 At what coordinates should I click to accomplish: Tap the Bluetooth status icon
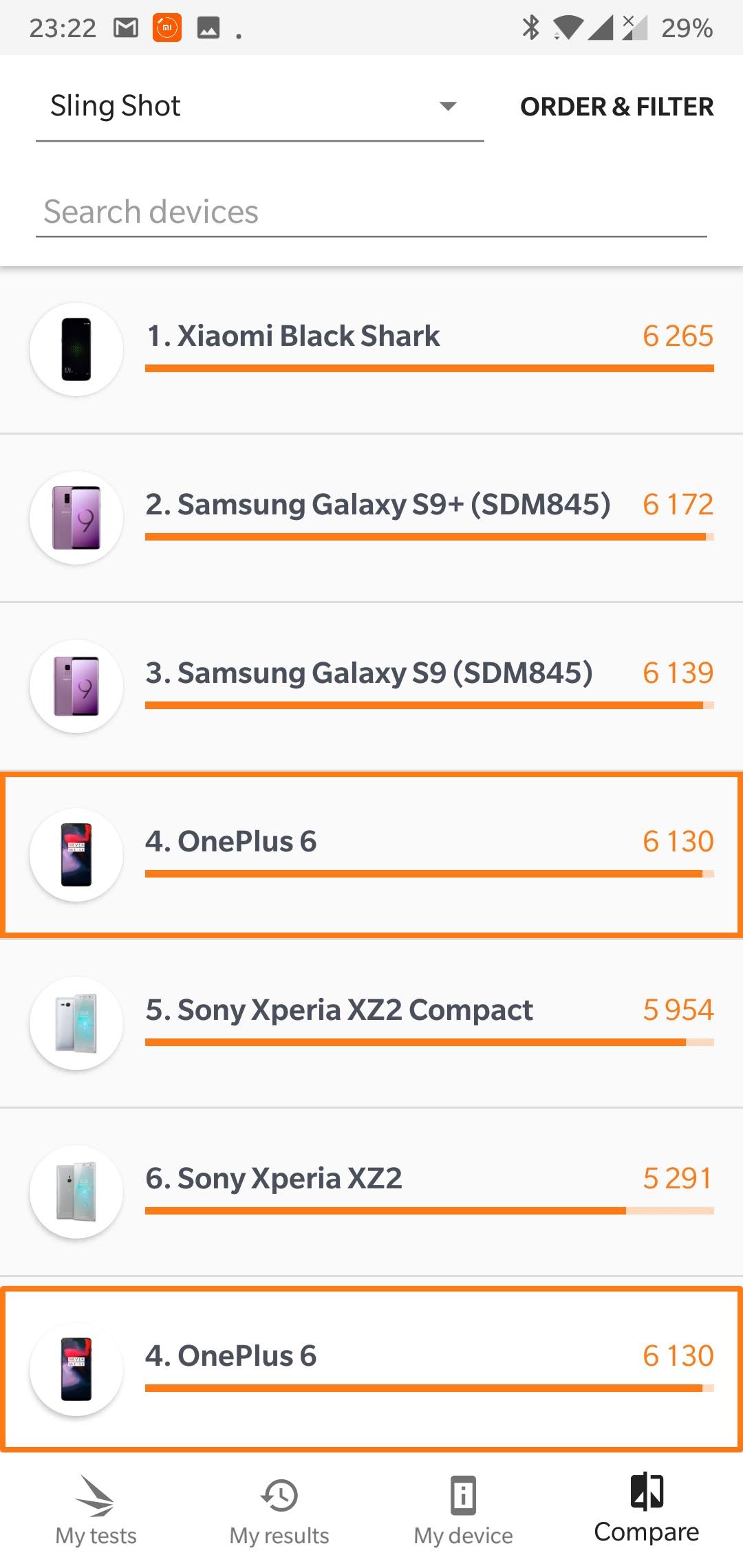(x=530, y=28)
